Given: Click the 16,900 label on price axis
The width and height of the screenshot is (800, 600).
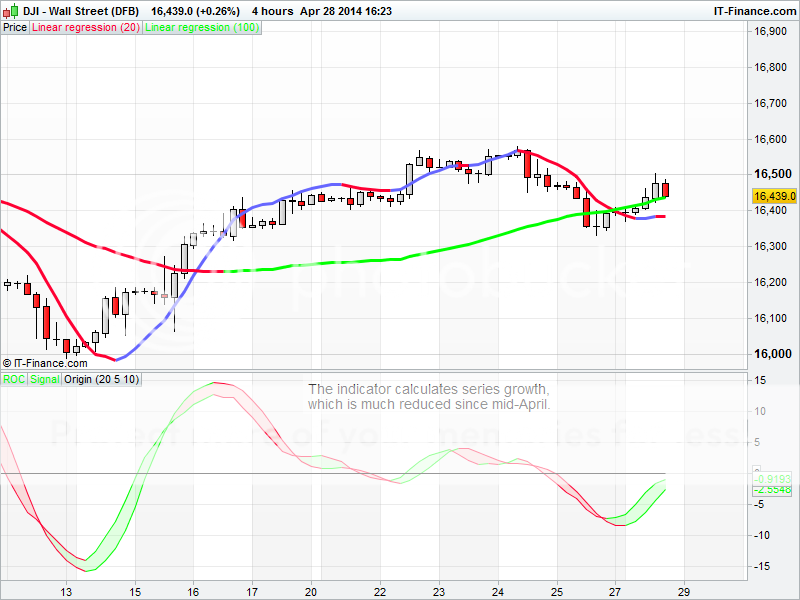Looking at the screenshot, I should coord(770,31).
